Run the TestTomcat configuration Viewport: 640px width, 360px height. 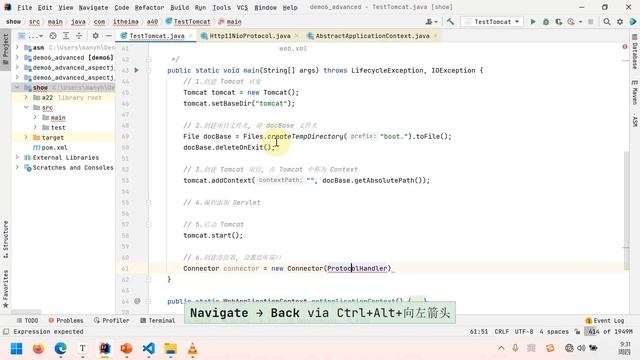point(533,22)
